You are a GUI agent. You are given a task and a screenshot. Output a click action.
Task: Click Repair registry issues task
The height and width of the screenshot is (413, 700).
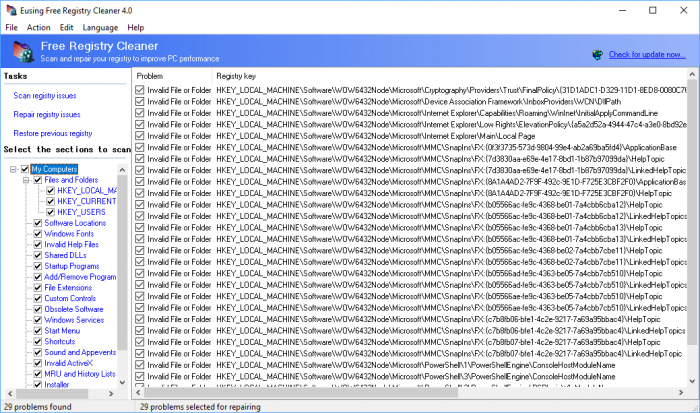click(x=47, y=115)
